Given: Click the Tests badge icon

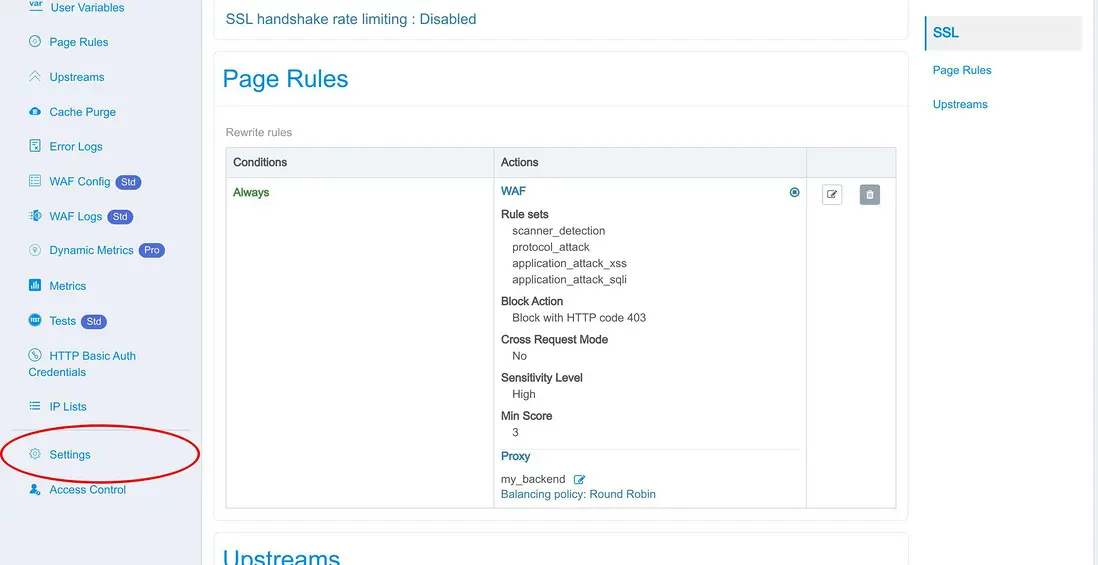Looking at the screenshot, I should pos(35,320).
